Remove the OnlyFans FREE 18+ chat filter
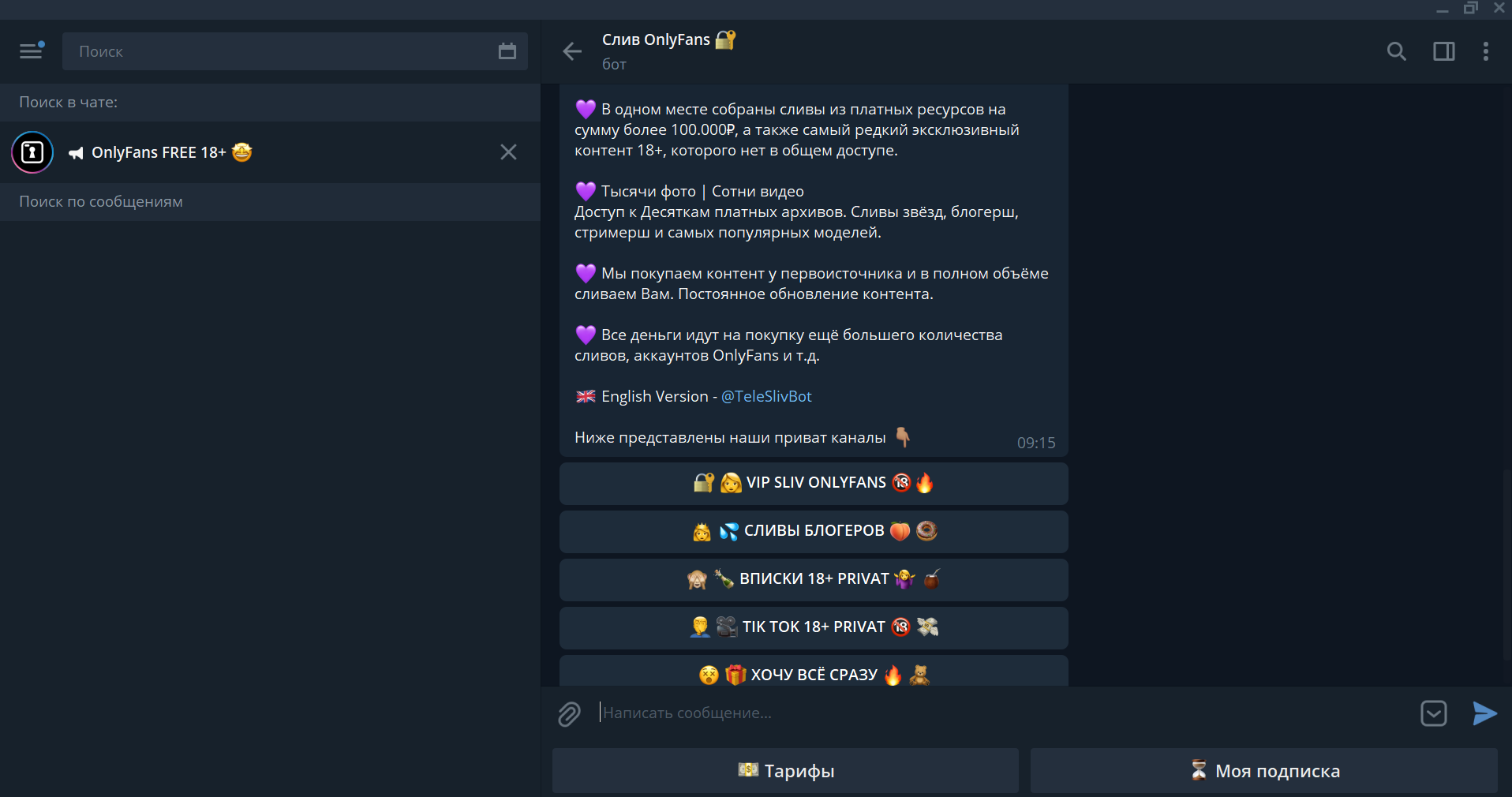 [x=508, y=152]
